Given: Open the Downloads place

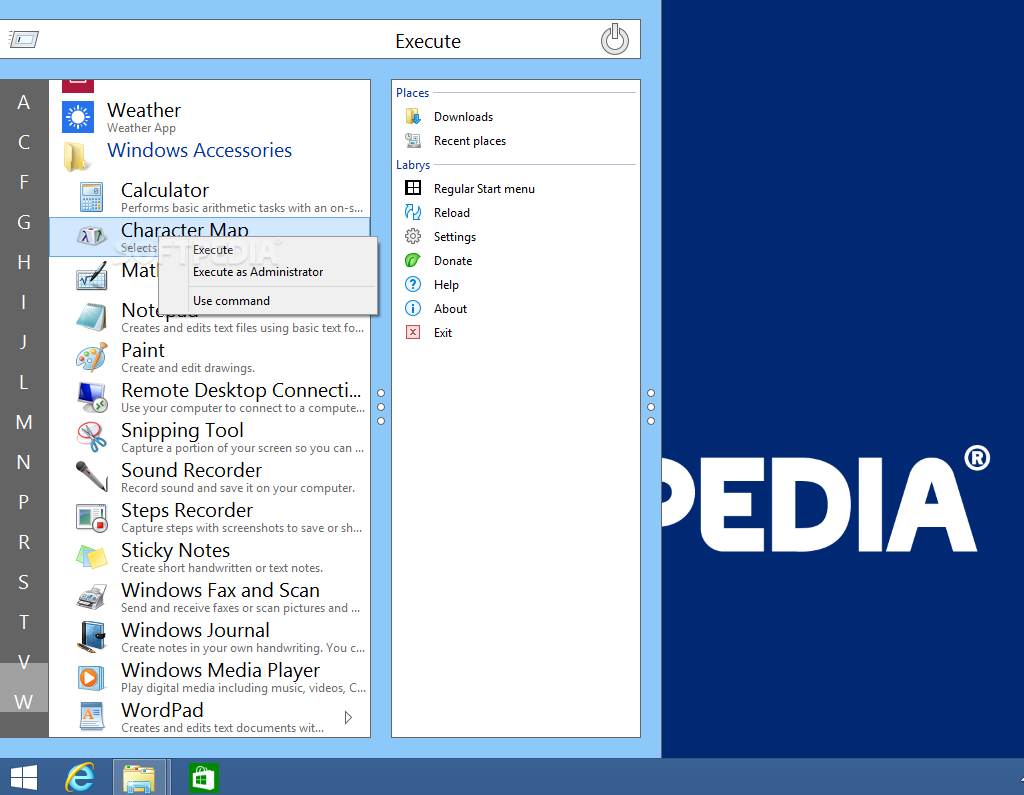Looking at the screenshot, I should (x=463, y=117).
